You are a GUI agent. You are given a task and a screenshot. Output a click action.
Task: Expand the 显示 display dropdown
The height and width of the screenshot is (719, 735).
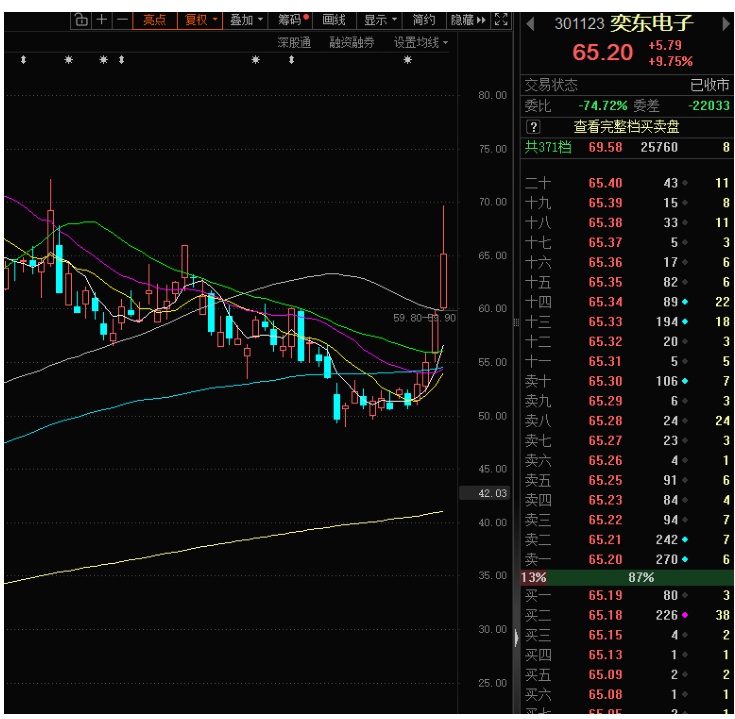pos(379,19)
